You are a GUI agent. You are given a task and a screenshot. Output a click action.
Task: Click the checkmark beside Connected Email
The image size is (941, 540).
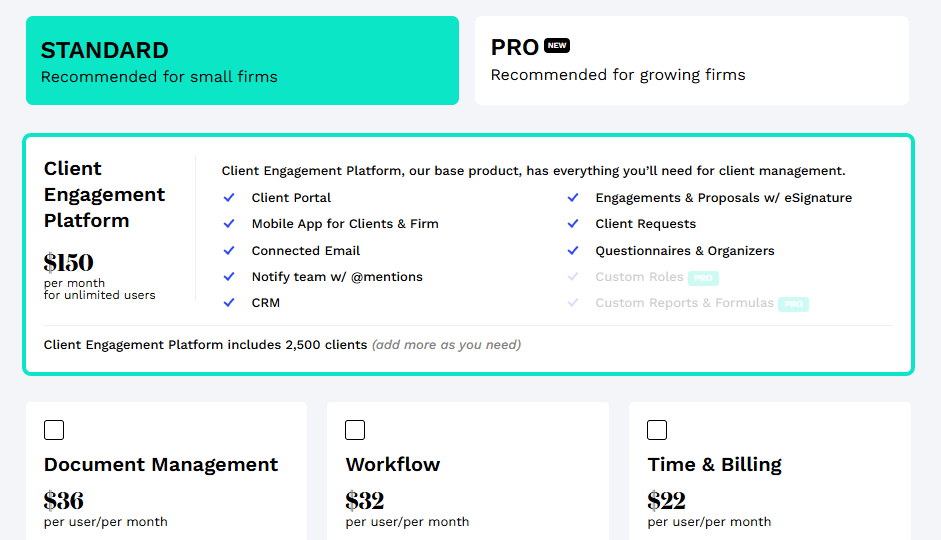229,251
